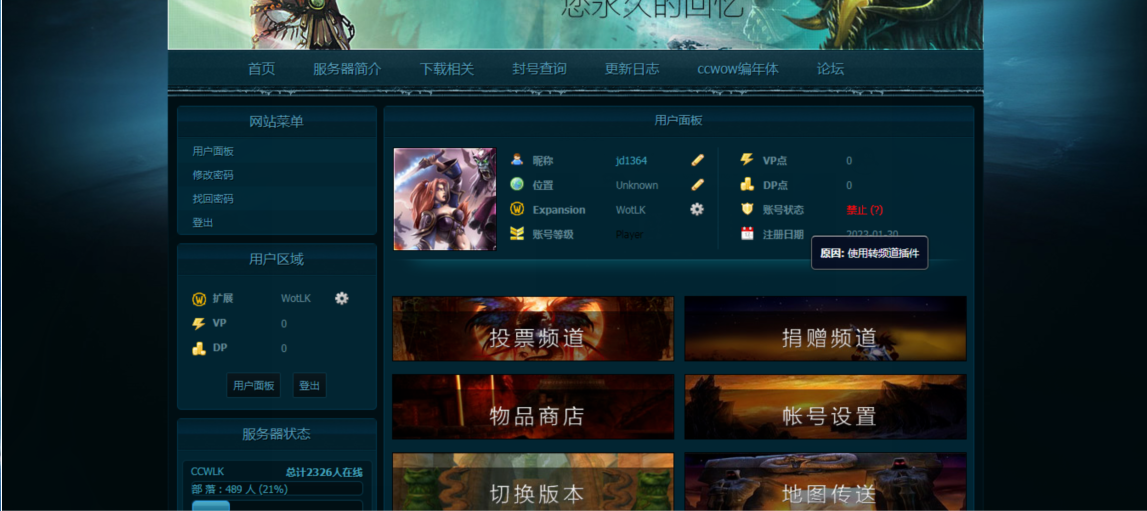The height and width of the screenshot is (511, 1147).
Task: Click the VP点 lightning icon in panel
Action: click(x=747, y=159)
